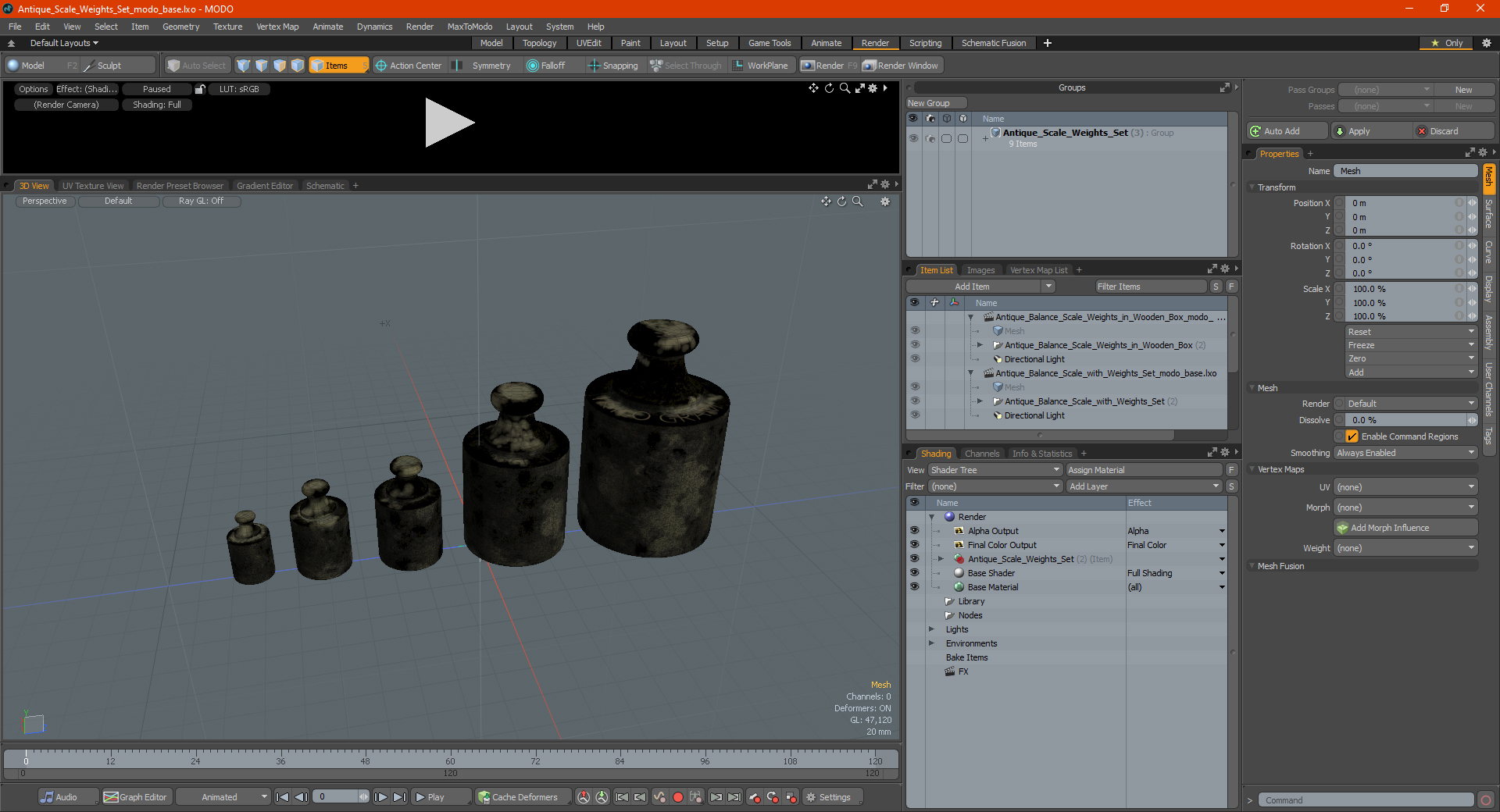Open the Add Item dropdown
1500x812 pixels.
(981, 287)
